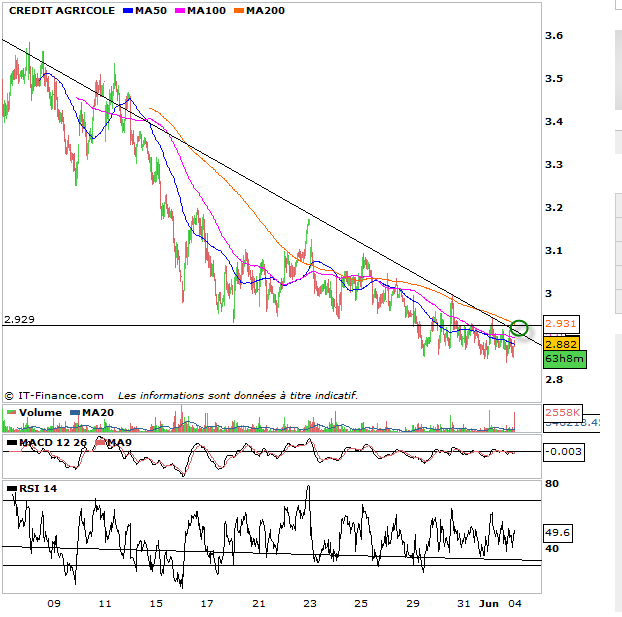The height and width of the screenshot is (617, 622).
Task: Click the Jun date on the time axis
Action: tap(490, 603)
